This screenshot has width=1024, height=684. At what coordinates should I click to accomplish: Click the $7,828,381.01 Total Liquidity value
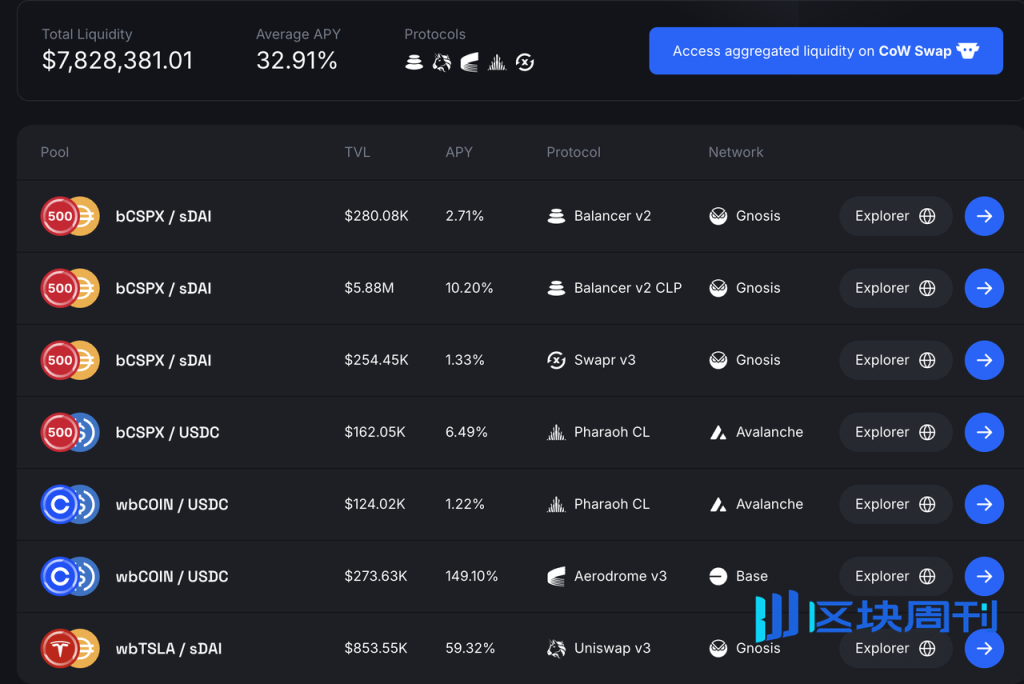[118, 61]
